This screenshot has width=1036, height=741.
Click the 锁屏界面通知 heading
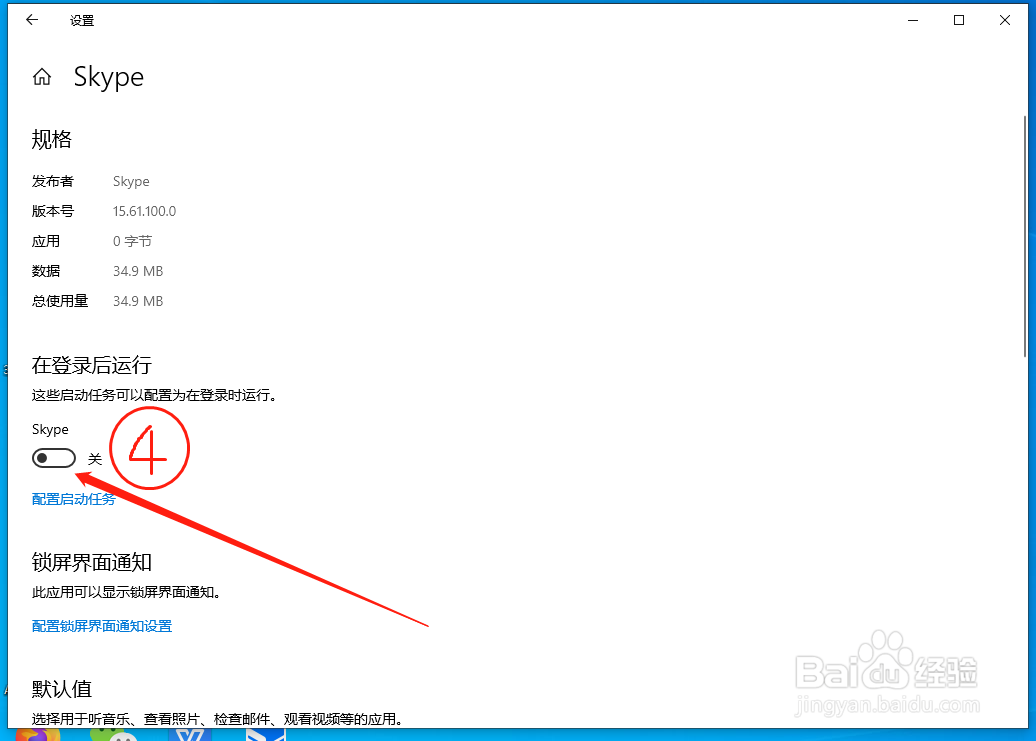[92, 562]
